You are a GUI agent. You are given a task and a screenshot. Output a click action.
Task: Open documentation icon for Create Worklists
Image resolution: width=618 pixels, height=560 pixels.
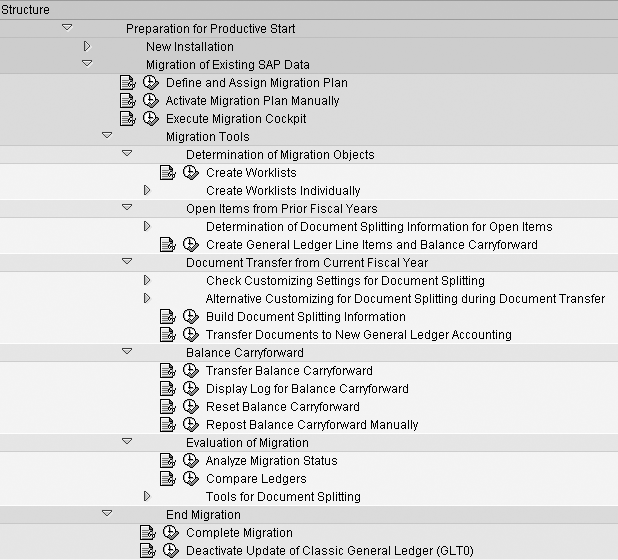[168, 173]
